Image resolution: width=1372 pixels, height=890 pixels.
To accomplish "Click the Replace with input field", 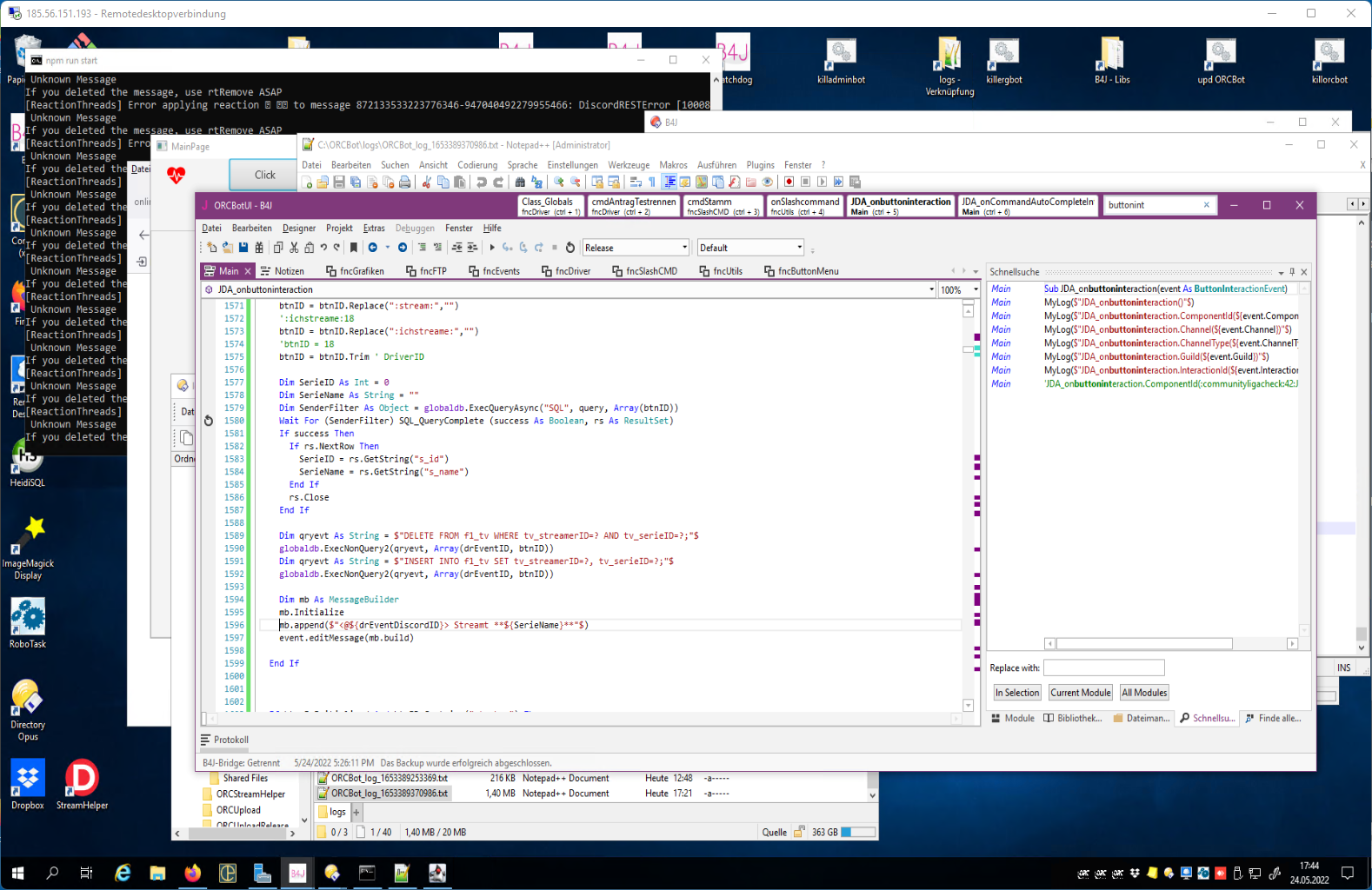I will tap(1103, 667).
